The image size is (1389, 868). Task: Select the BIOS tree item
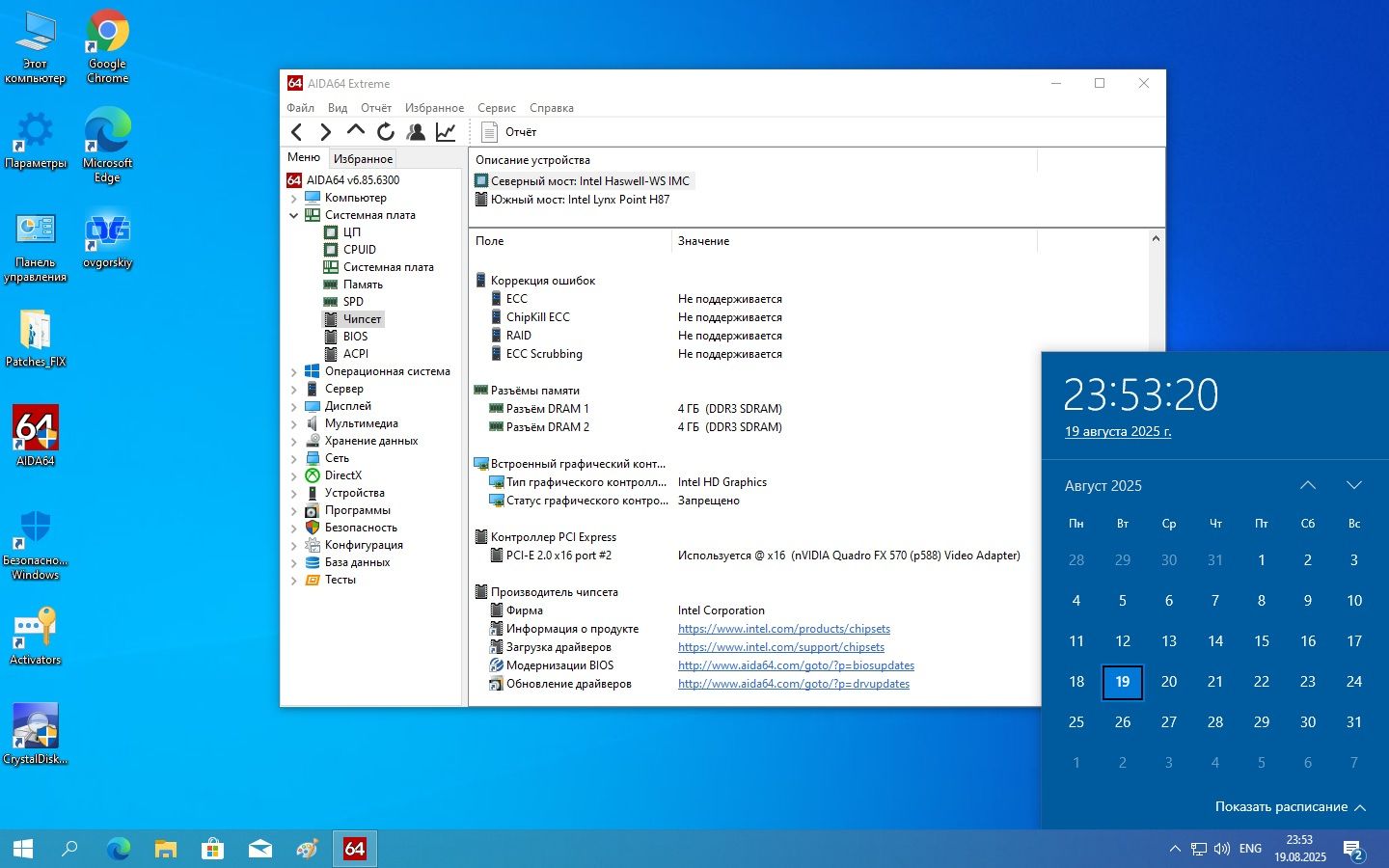coord(355,337)
